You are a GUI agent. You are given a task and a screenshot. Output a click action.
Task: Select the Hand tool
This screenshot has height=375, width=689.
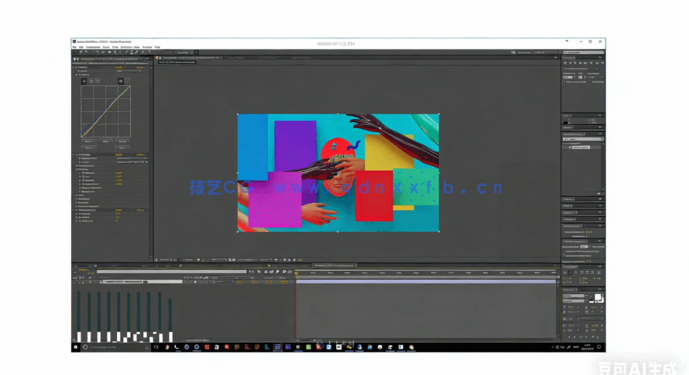pos(81,52)
